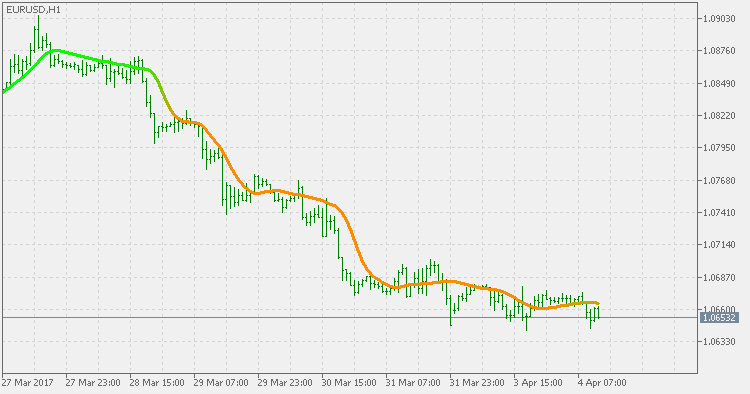Click the 1.07410 price axis label
This screenshot has width=750, height=394.
tap(719, 212)
